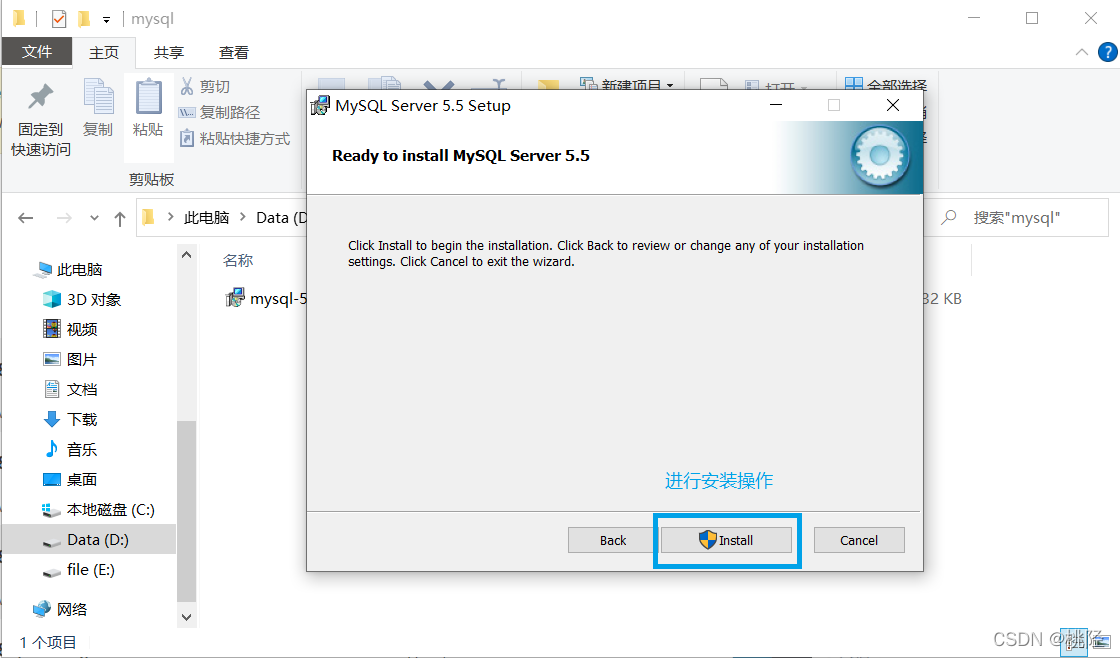The image size is (1120, 658).
Task: Click the Up directory arrow
Action: pyautogui.click(x=120, y=219)
